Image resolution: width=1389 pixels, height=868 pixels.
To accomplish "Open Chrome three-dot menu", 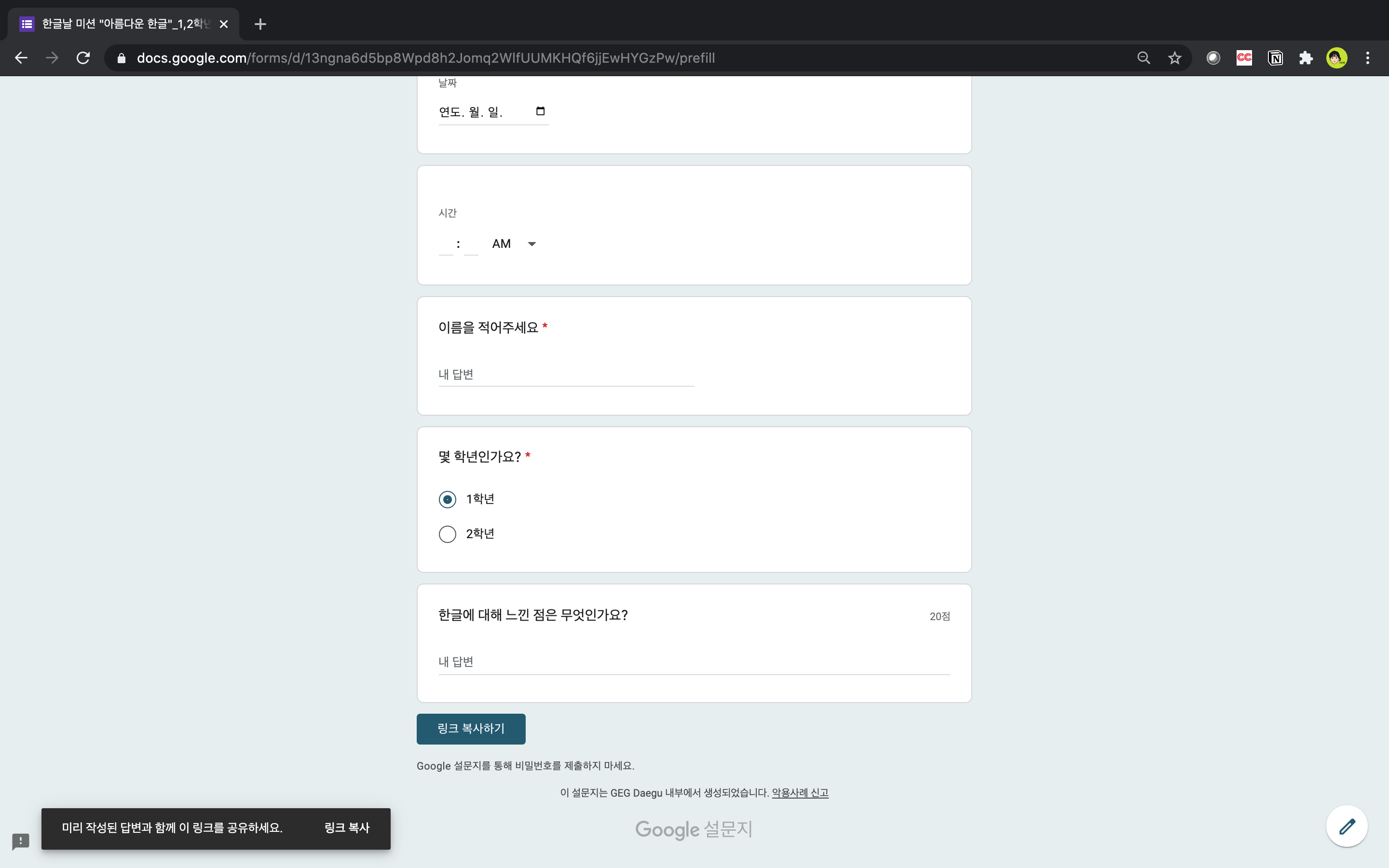I will click(1368, 58).
